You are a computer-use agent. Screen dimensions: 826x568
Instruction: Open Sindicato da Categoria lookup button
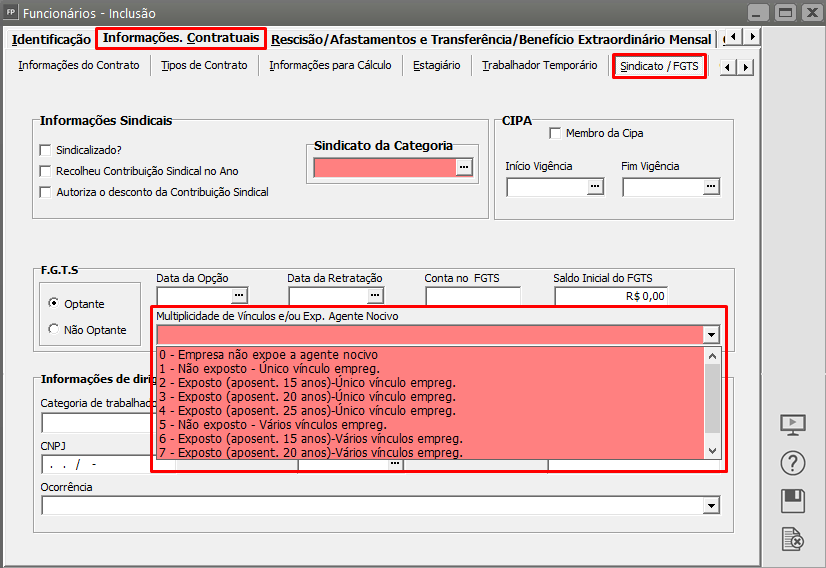click(463, 168)
